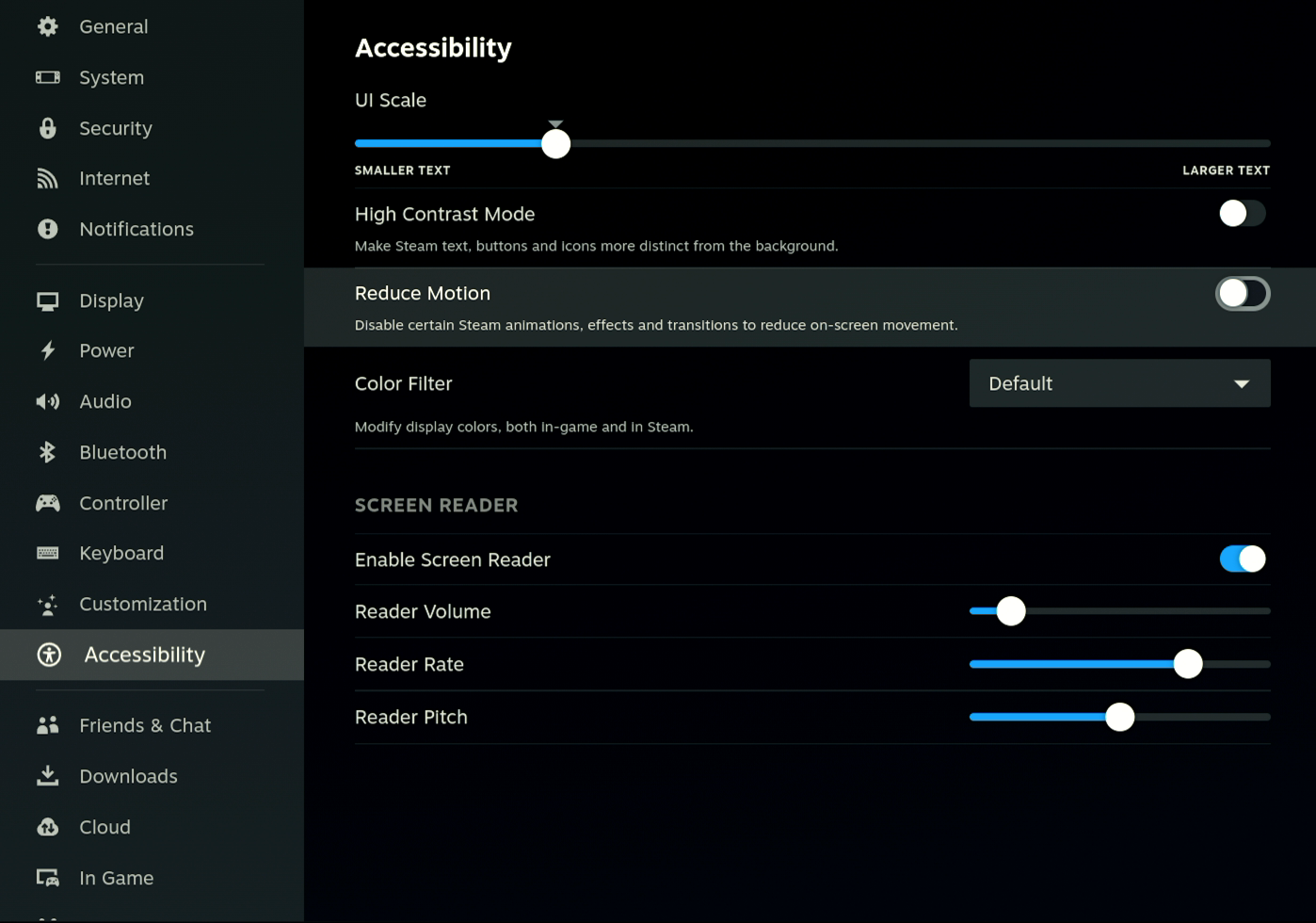This screenshot has height=923, width=1316.
Task: Open the Keyboard settings page
Action: 120,553
